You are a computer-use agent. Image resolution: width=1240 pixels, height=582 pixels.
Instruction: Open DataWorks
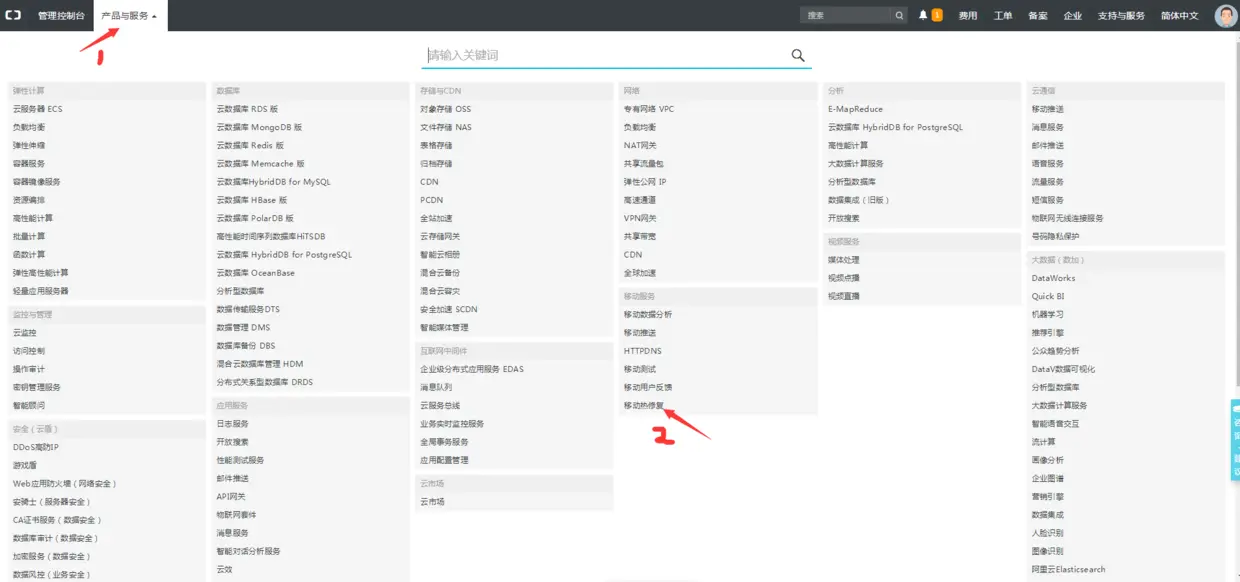1054,278
